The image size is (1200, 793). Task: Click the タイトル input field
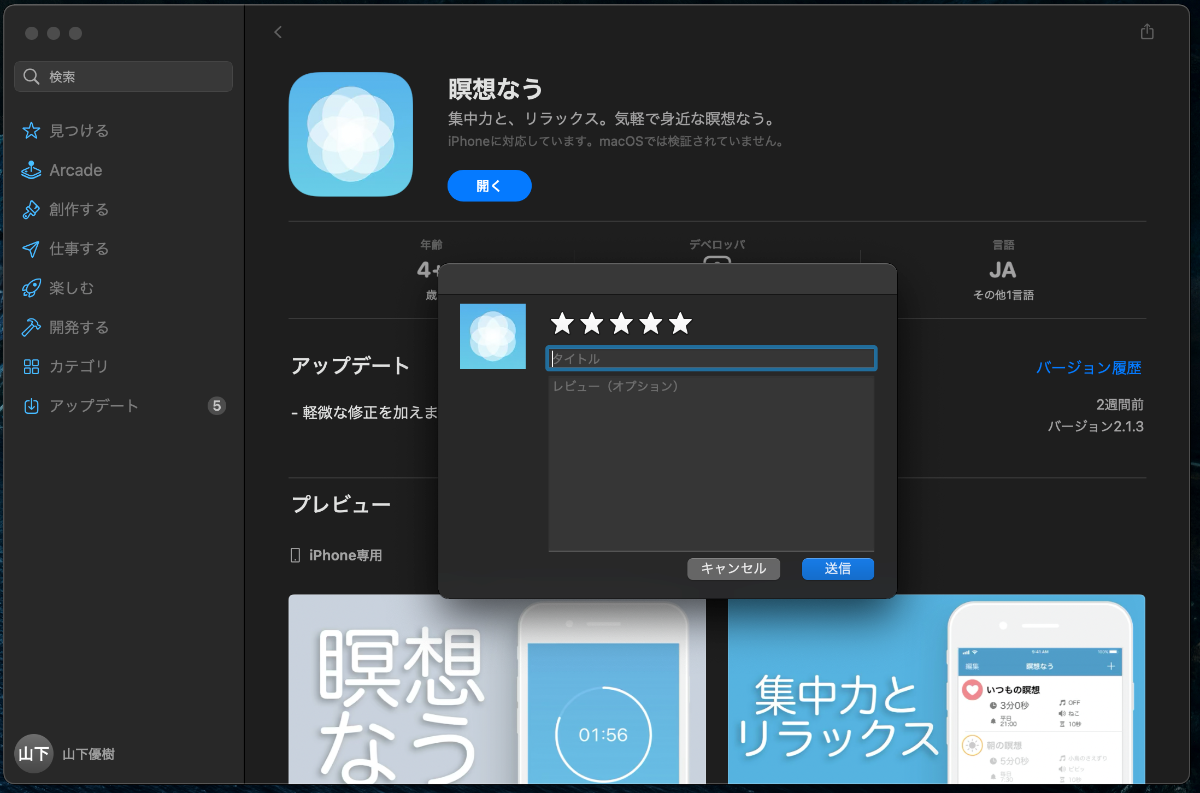point(712,358)
